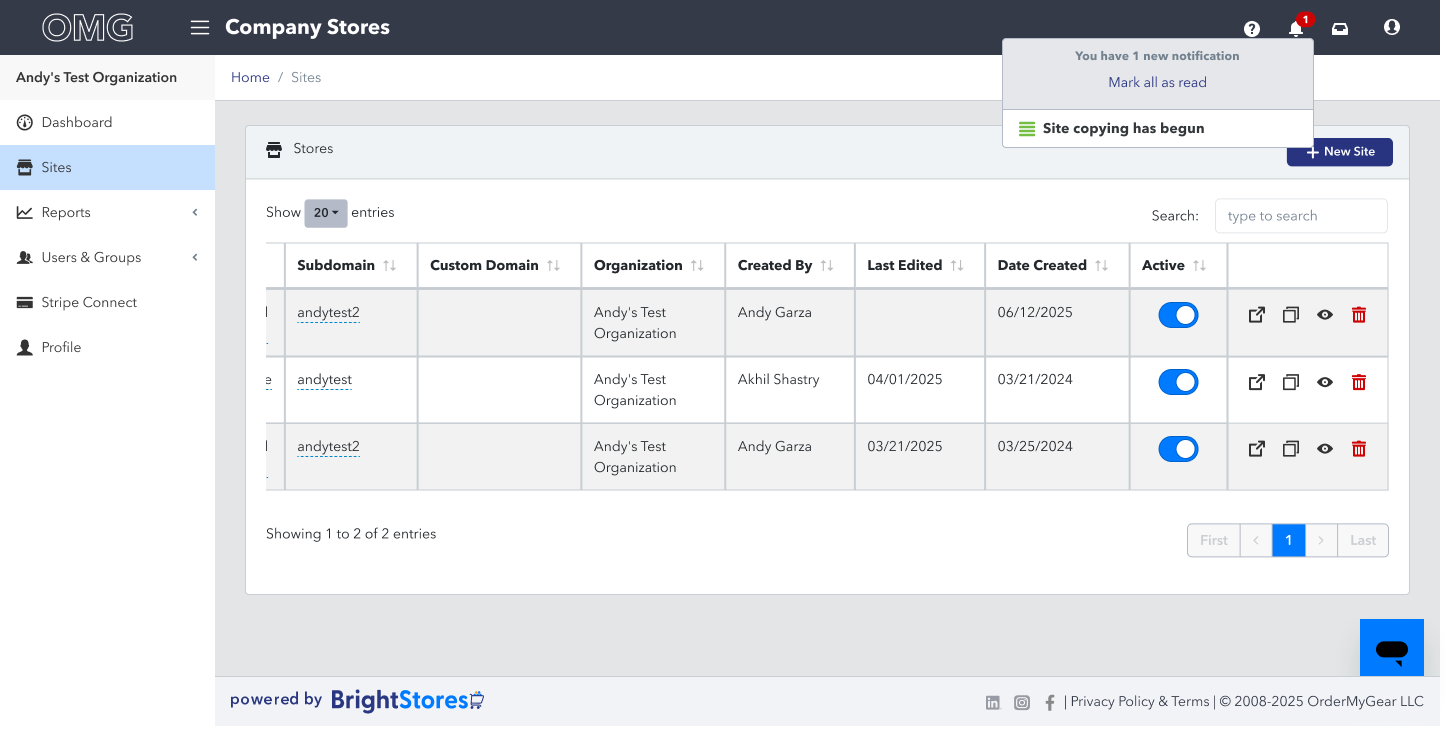Click Showing 1 to 2 of 2 entries text
The height and width of the screenshot is (733, 1454).
click(x=351, y=534)
